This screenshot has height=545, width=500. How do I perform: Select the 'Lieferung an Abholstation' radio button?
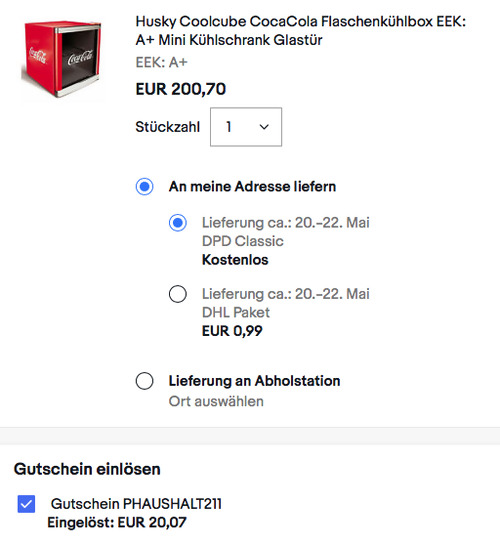(x=145, y=381)
